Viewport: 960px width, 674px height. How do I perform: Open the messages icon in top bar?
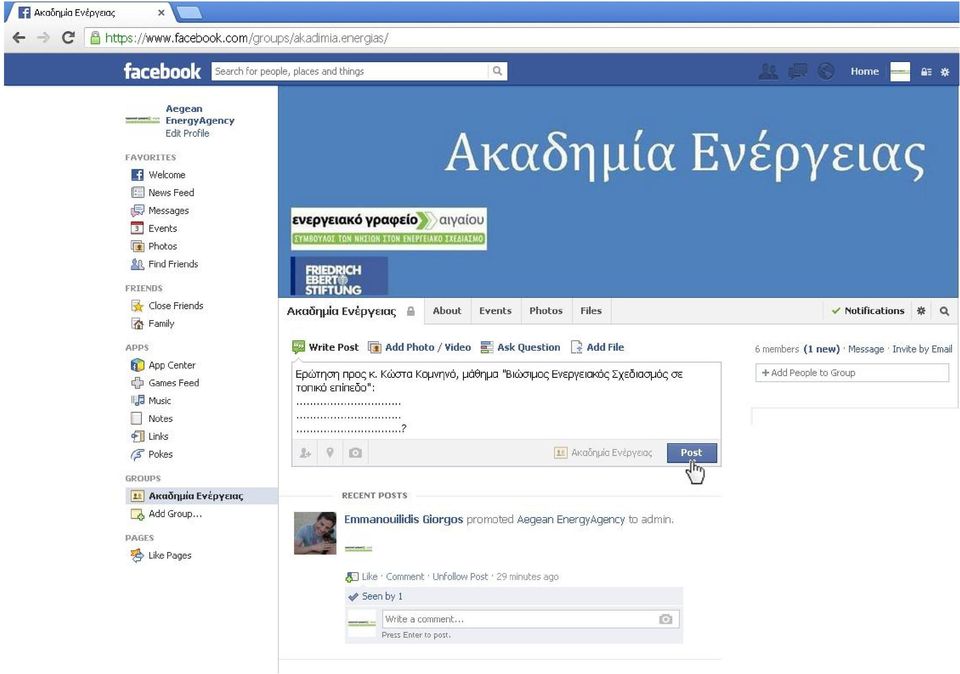[x=797, y=72]
